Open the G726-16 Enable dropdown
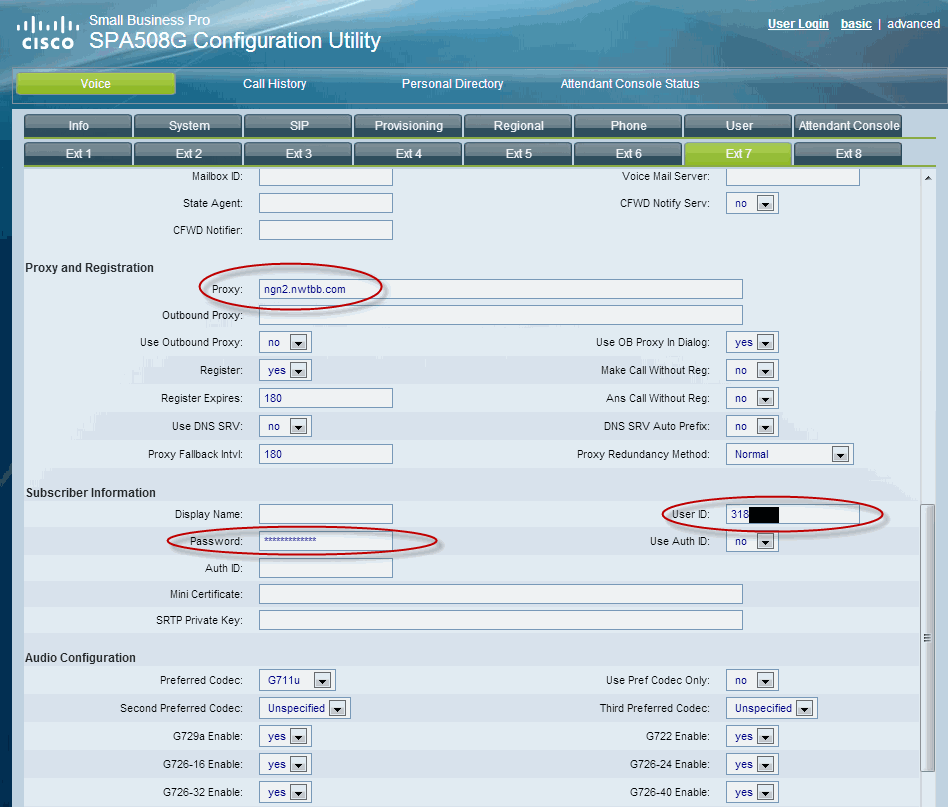Screen dimensions: 948x807 285,764
